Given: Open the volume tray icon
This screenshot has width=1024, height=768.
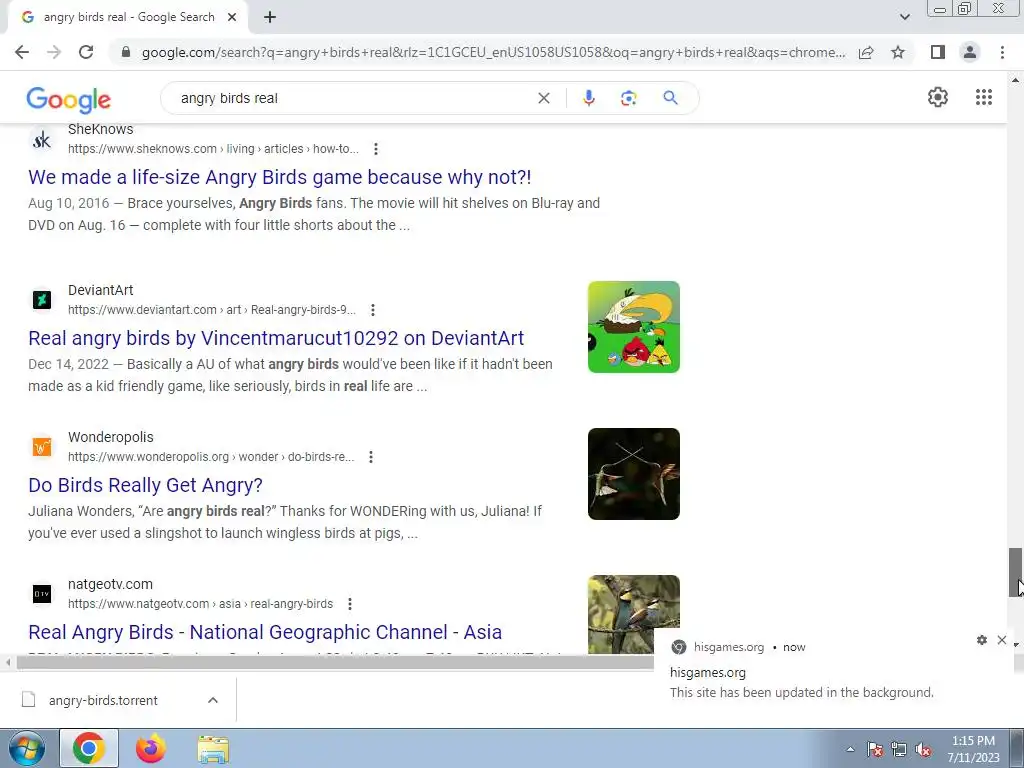Looking at the screenshot, I should point(923,749).
